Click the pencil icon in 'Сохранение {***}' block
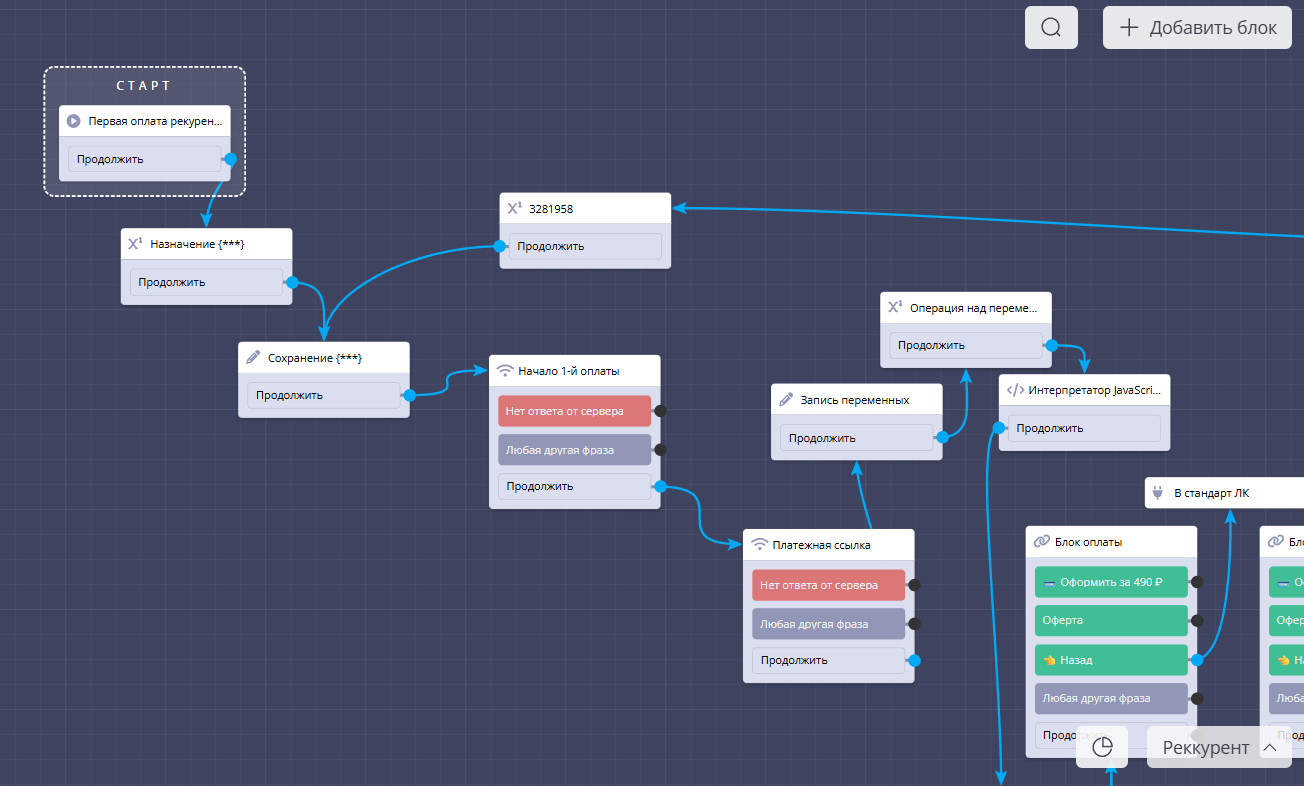1304x786 pixels. [x=253, y=357]
